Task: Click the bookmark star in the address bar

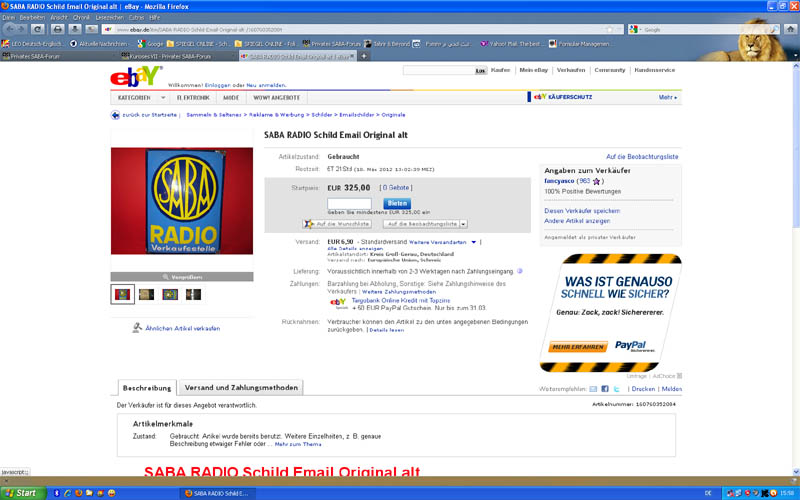Action: tap(609, 30)
